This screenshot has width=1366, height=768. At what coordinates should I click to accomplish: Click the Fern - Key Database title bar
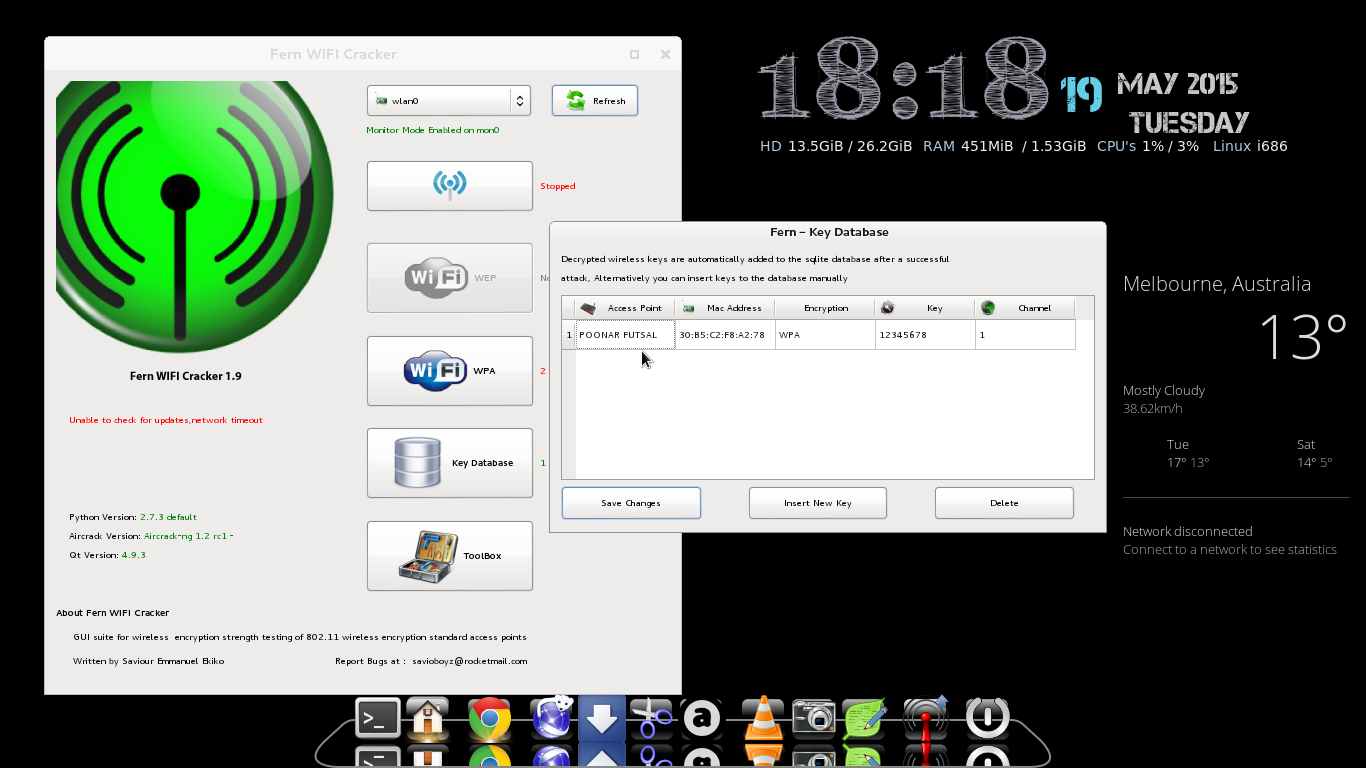(x=828, y=232)
